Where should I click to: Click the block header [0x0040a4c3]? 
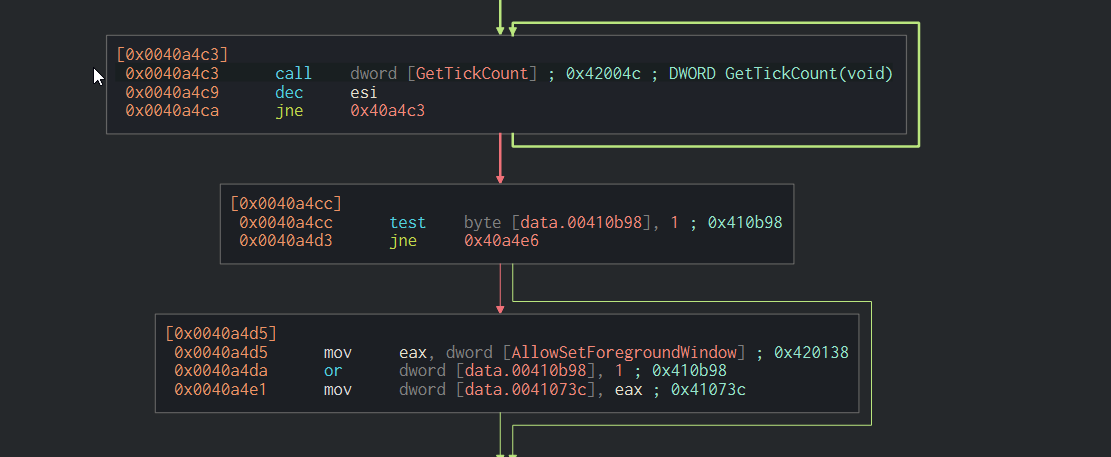coord(173,55)
